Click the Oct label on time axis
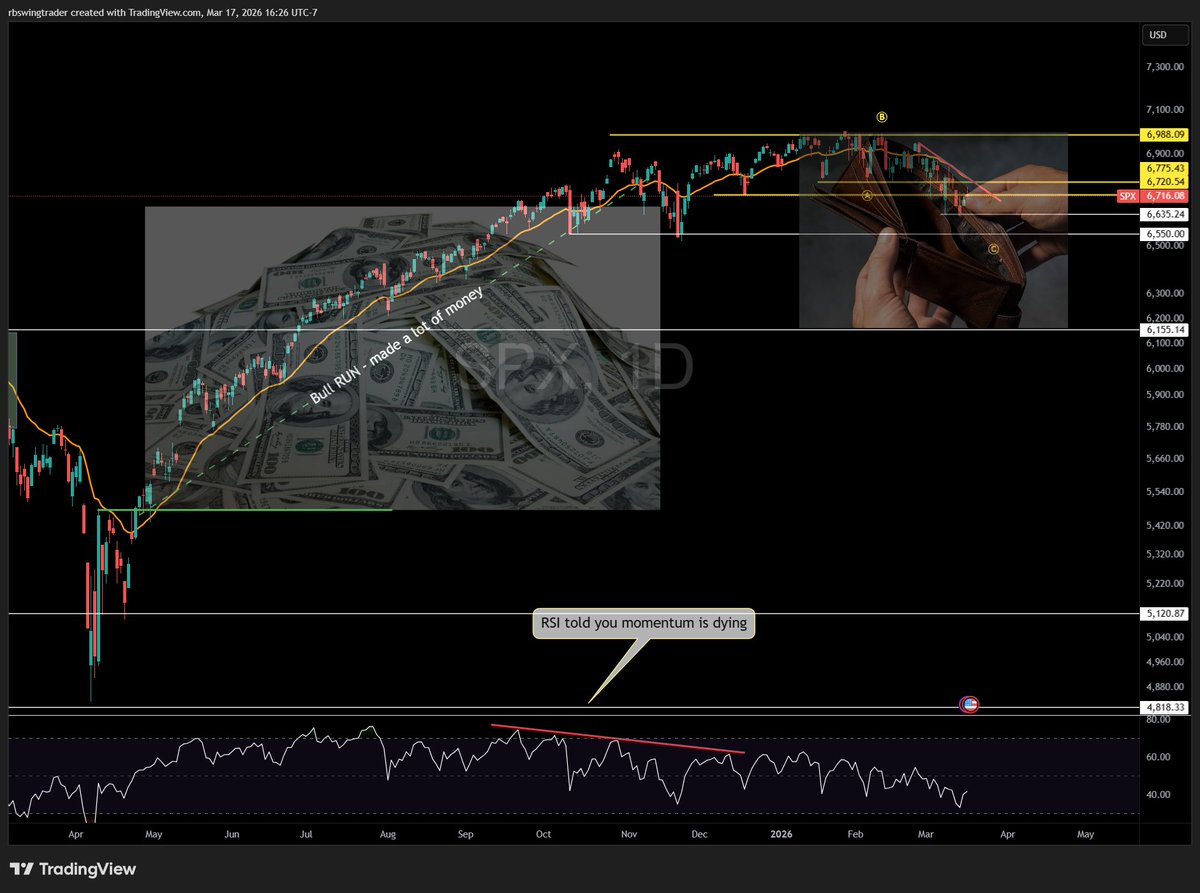Viewport: 1200px width, 893px height. pos(543,832)
